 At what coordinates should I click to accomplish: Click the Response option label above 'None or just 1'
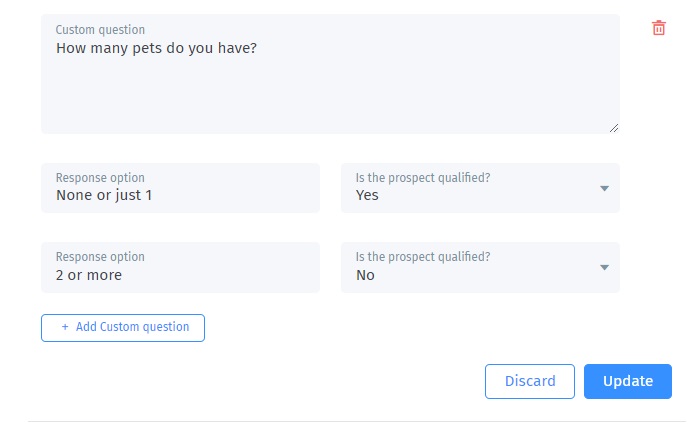(x=100, y=178)
